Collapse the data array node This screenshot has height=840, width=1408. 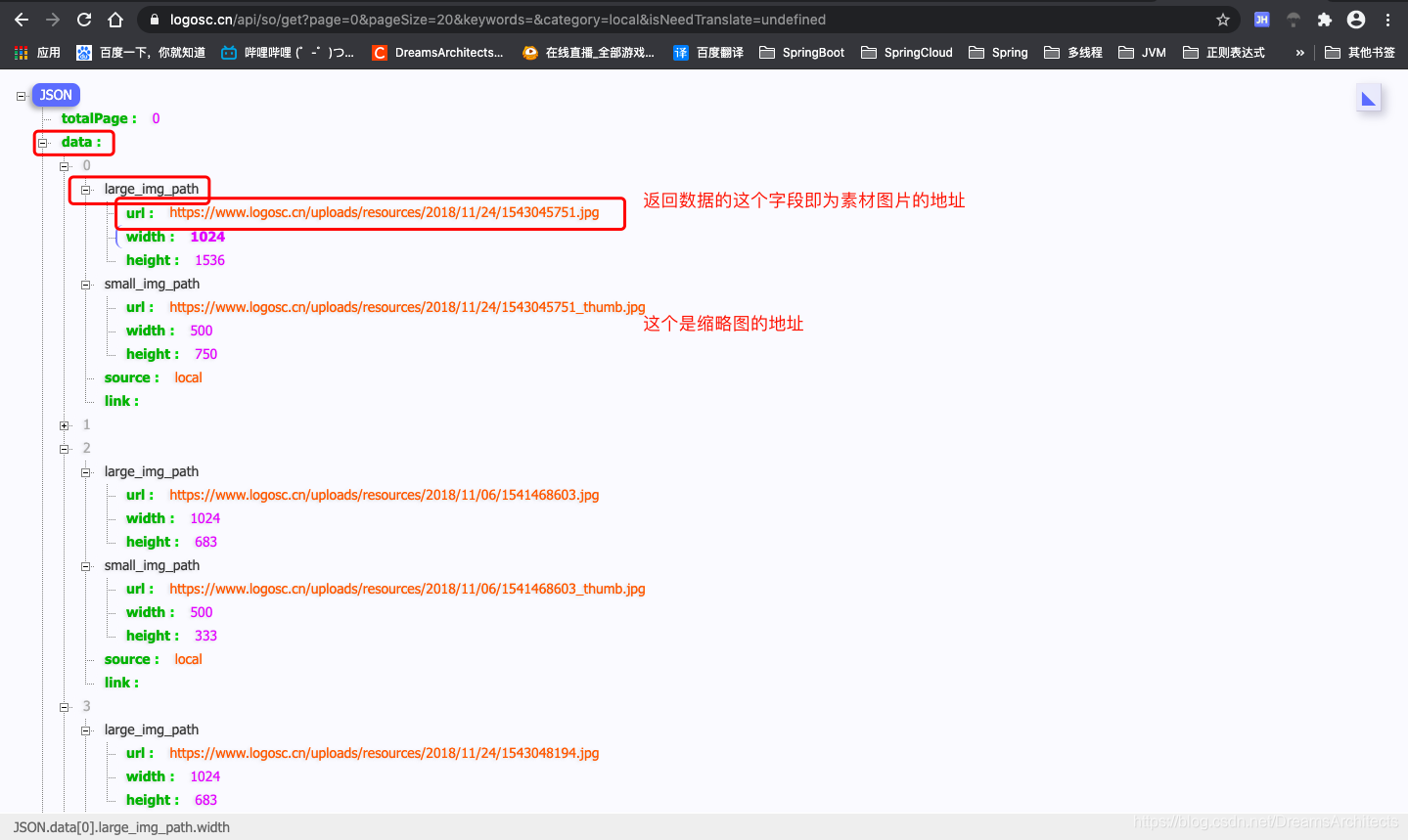43,143
